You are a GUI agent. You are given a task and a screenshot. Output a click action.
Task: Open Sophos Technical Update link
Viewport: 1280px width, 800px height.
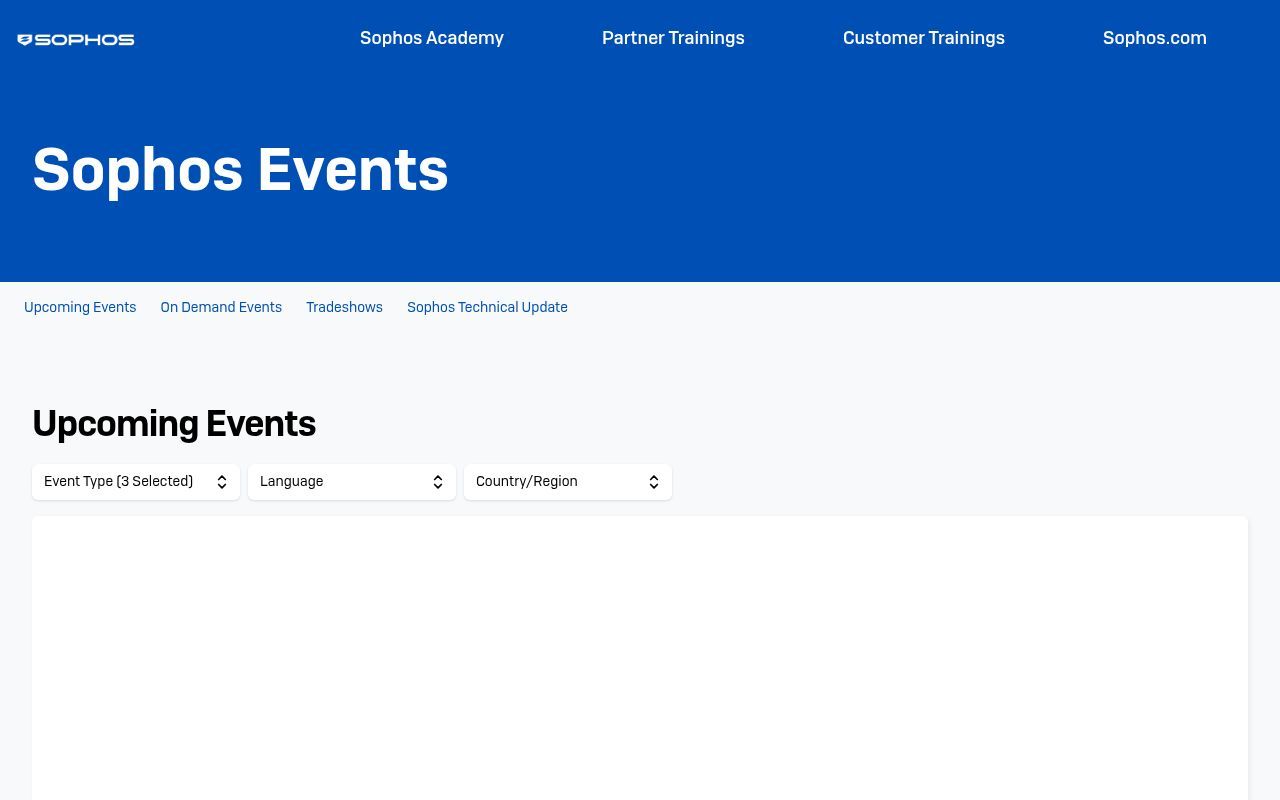[x=487, y=307]
